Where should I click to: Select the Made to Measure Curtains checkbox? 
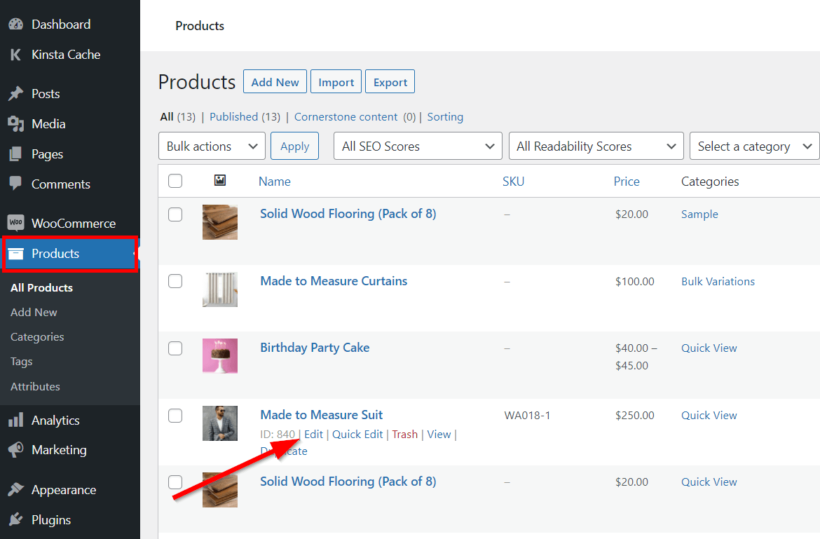point(175,281)
